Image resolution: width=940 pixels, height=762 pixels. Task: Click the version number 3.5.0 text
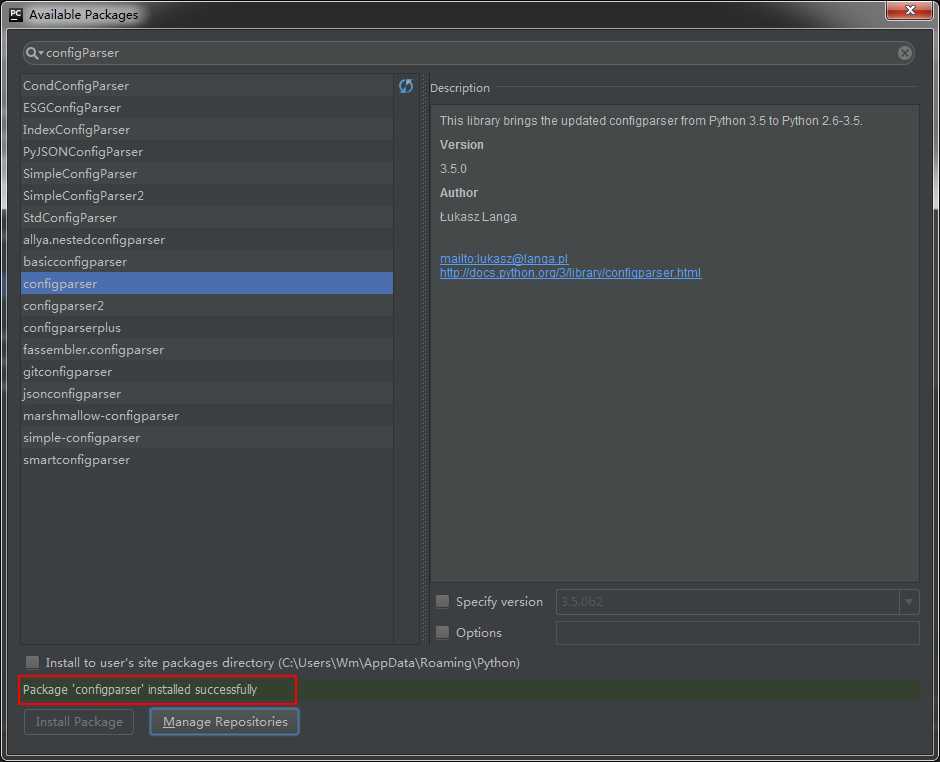point(453,168)
